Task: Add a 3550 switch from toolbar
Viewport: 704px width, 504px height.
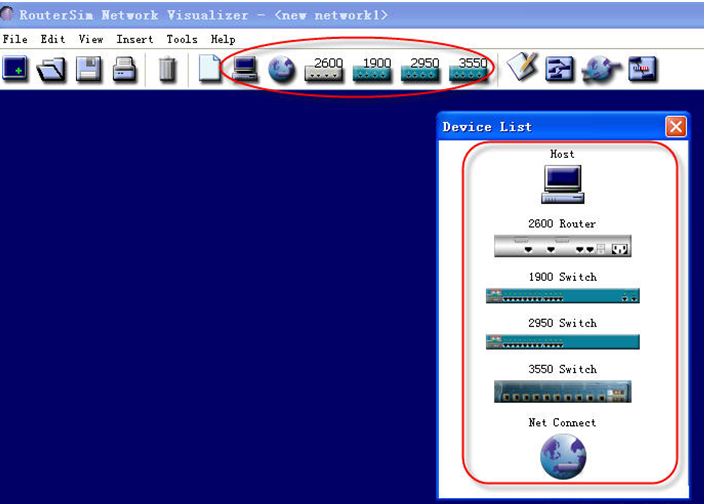Action: pos(469,69)
